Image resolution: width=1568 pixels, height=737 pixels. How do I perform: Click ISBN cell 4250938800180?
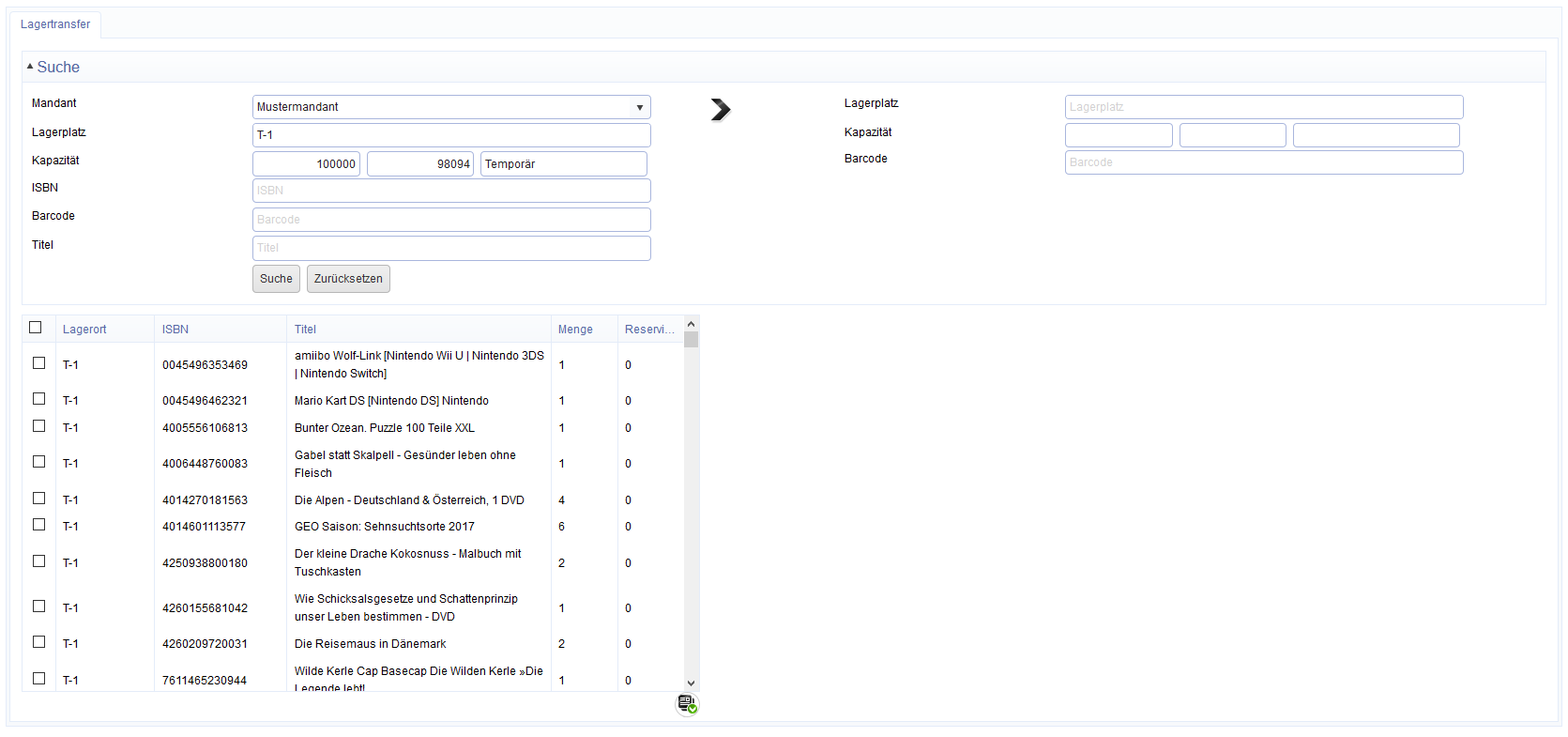(x=205, y=563)
